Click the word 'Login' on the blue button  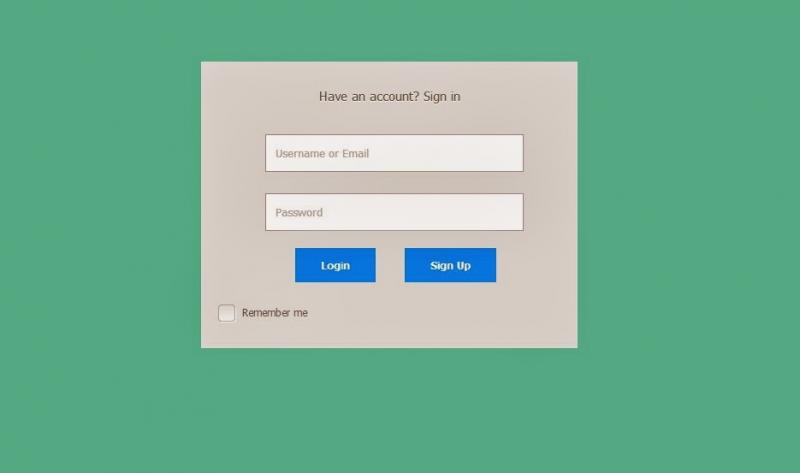click(335, 266)
